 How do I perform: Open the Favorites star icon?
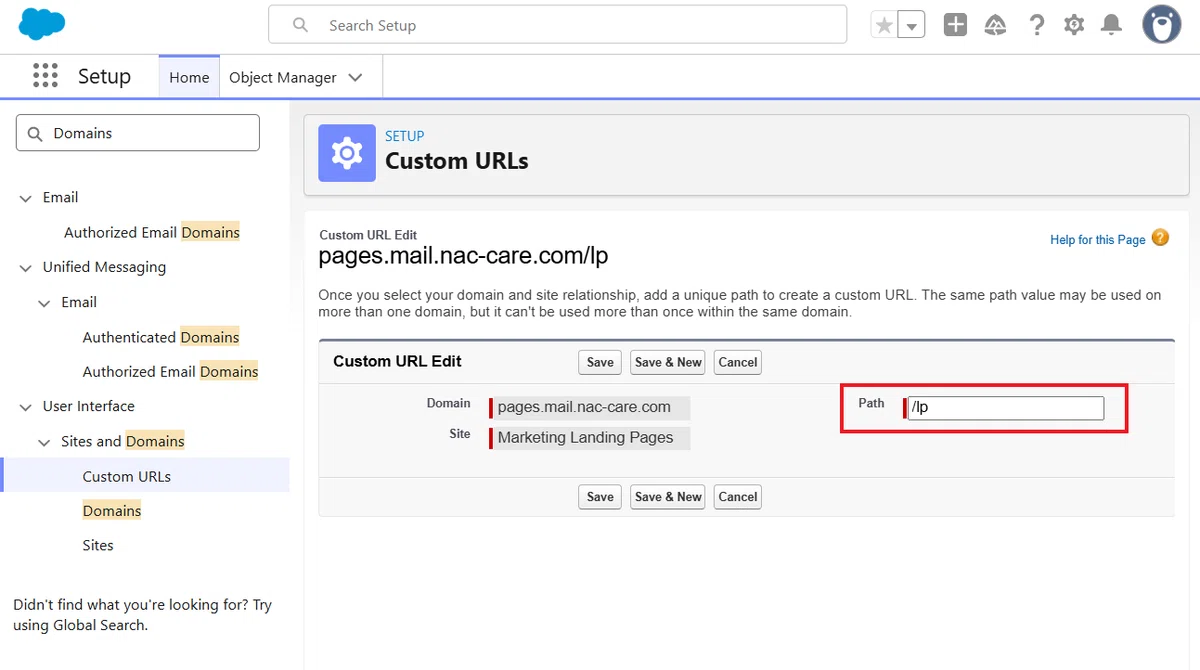[x=884, y=25]
